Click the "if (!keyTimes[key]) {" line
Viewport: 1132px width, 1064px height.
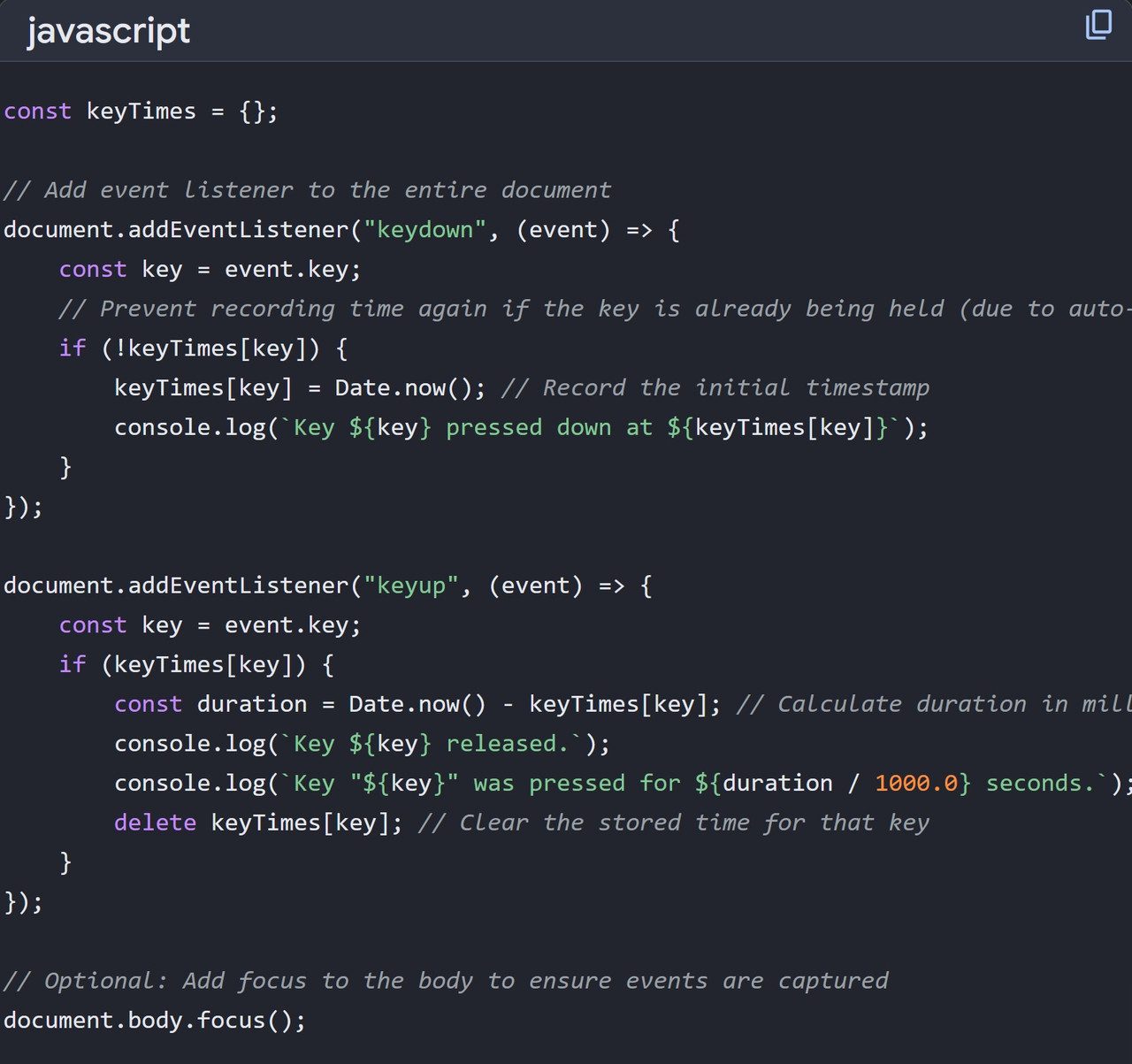coord(203,348)
